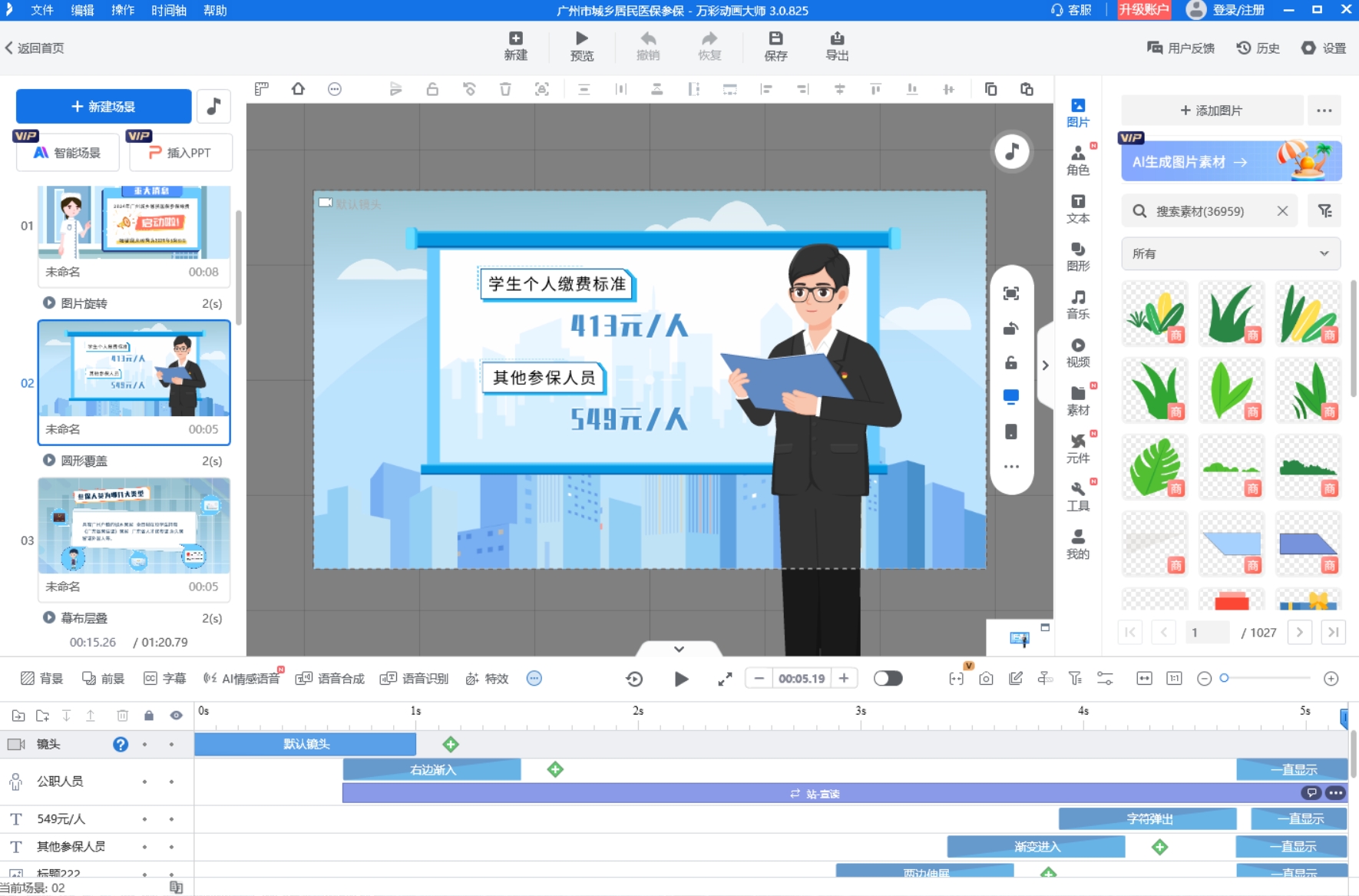Open the 所有 category dropdown

(x=1230, y=253)
